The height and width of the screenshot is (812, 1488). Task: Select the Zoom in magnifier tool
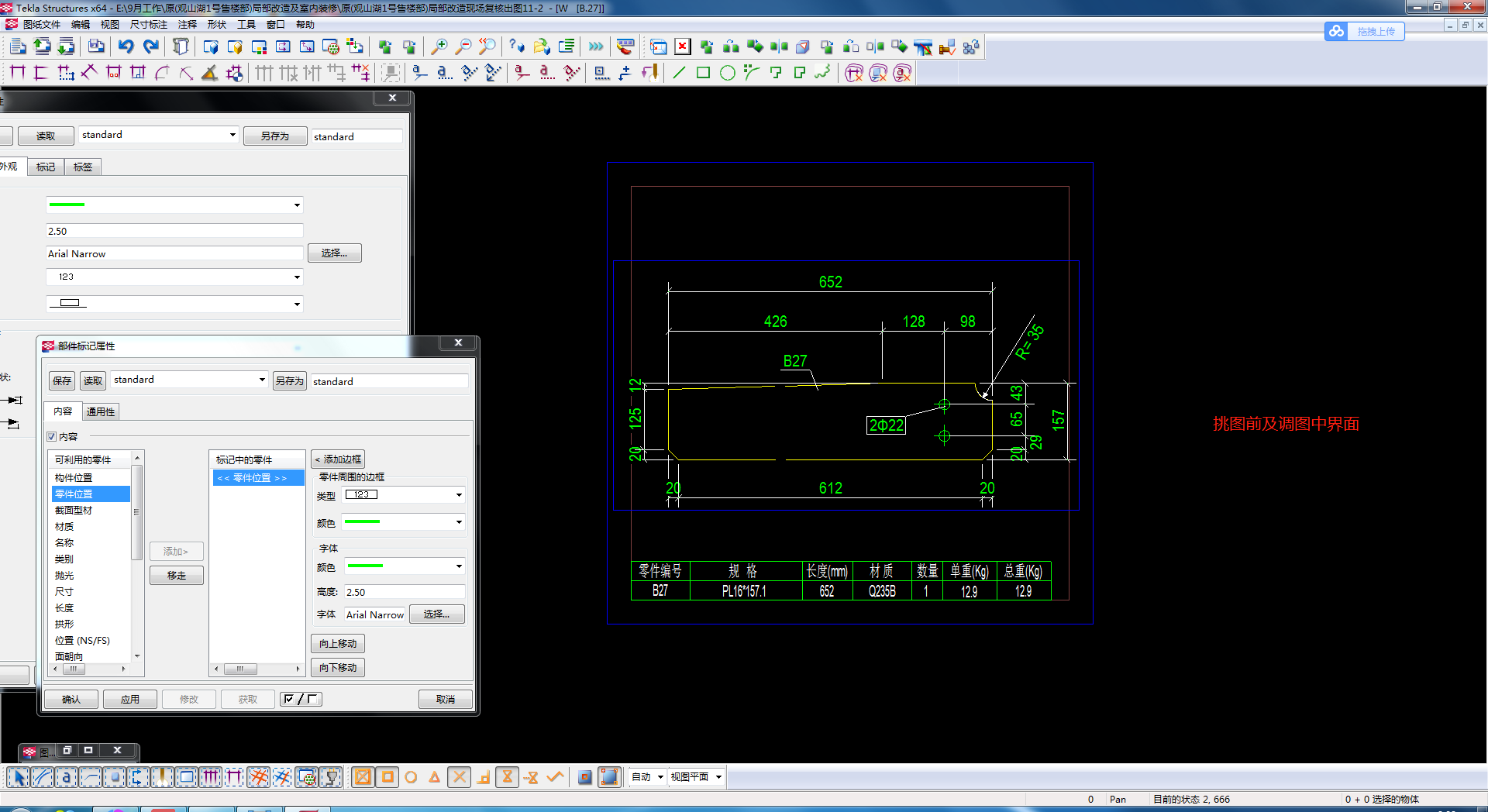(x=439, y=46)
